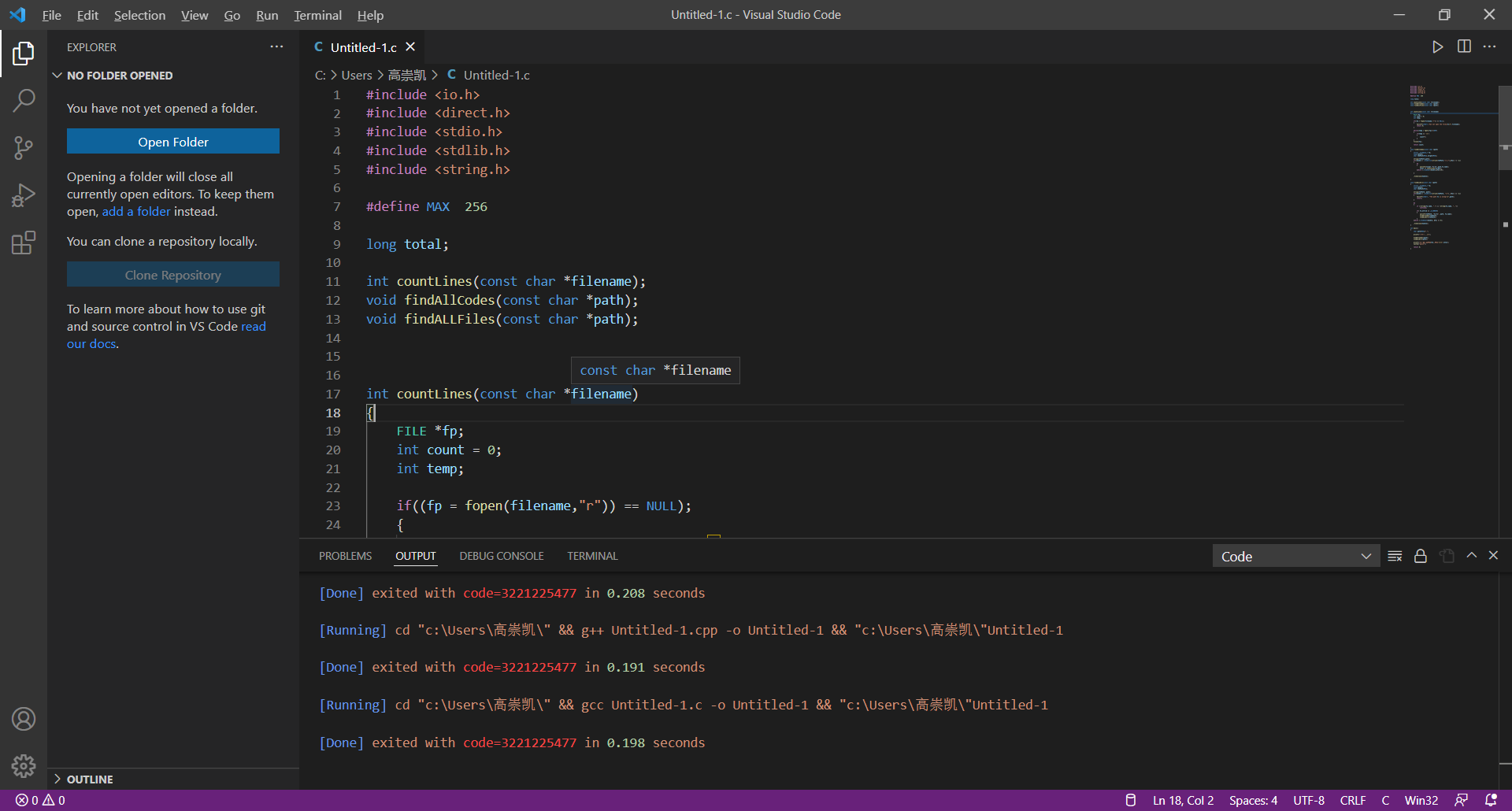Open the Run menu

pos(267,15)
